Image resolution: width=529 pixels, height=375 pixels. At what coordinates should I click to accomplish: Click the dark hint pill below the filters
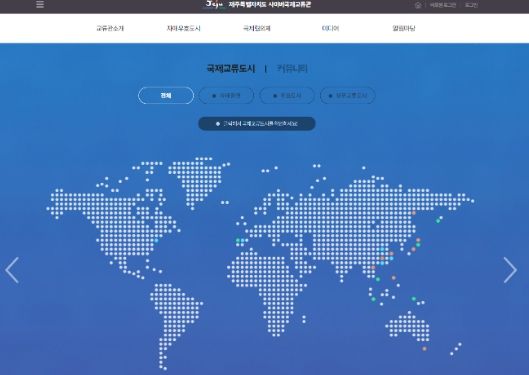pos(257,123)
